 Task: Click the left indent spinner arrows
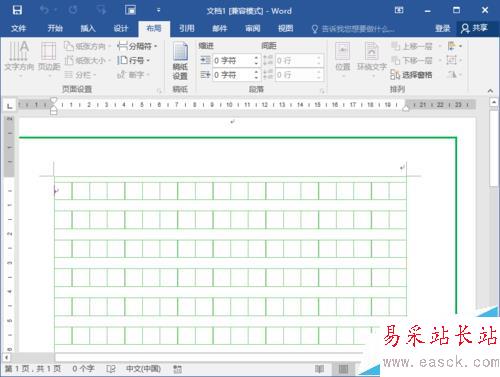(256, 60)
